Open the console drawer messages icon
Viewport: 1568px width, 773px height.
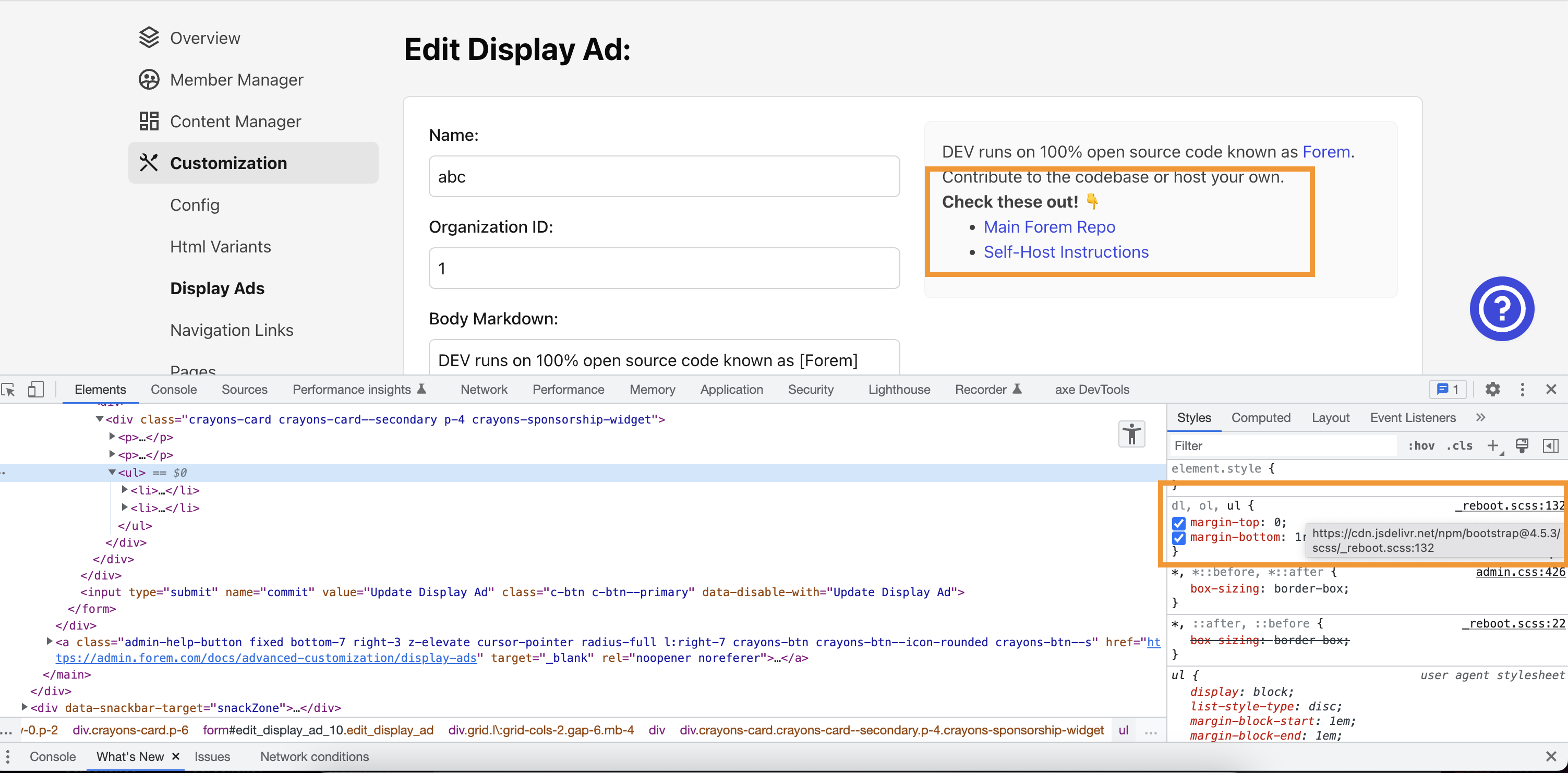pyautogui.click(x=1448, y=390)
